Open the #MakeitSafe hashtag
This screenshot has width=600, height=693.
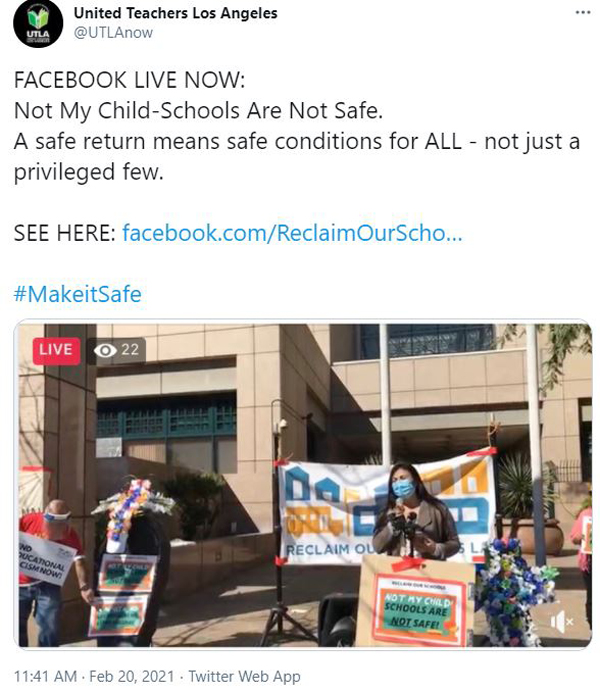pos(77,294)
